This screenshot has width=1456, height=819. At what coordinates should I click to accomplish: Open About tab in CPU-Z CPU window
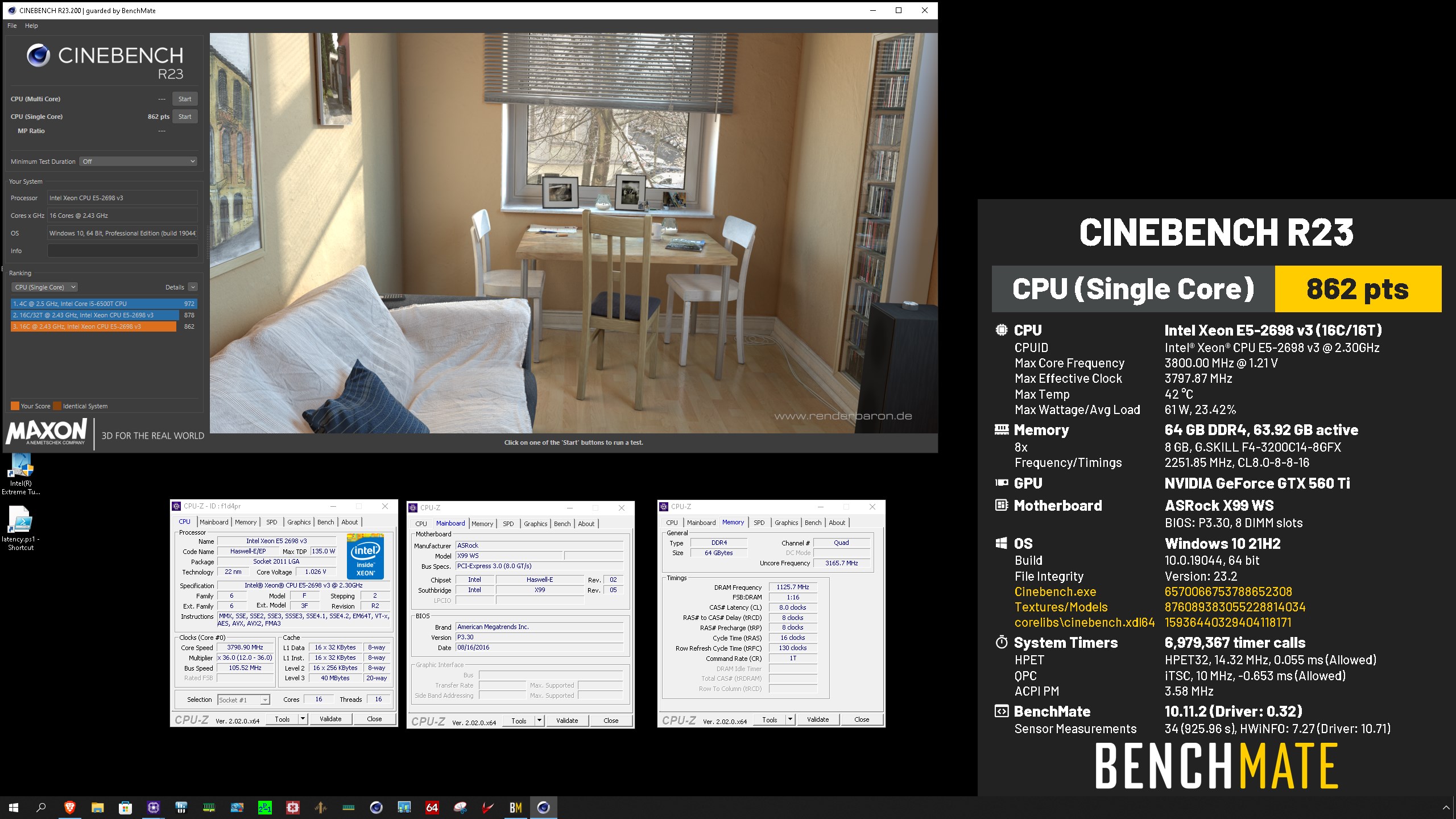point(350,522)
